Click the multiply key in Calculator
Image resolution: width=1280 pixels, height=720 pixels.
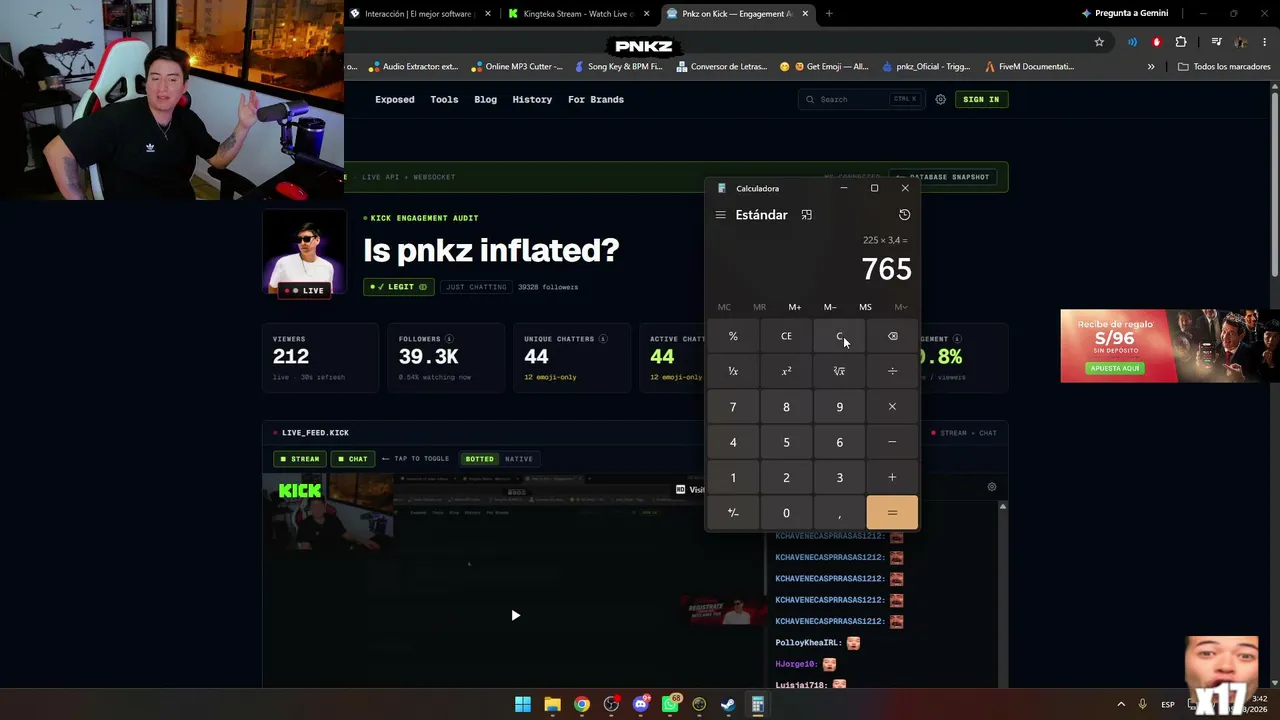[892, 407]
